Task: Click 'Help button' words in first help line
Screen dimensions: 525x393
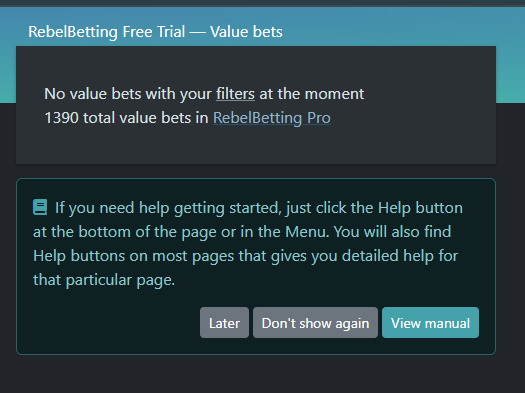Action: [421, 208]
